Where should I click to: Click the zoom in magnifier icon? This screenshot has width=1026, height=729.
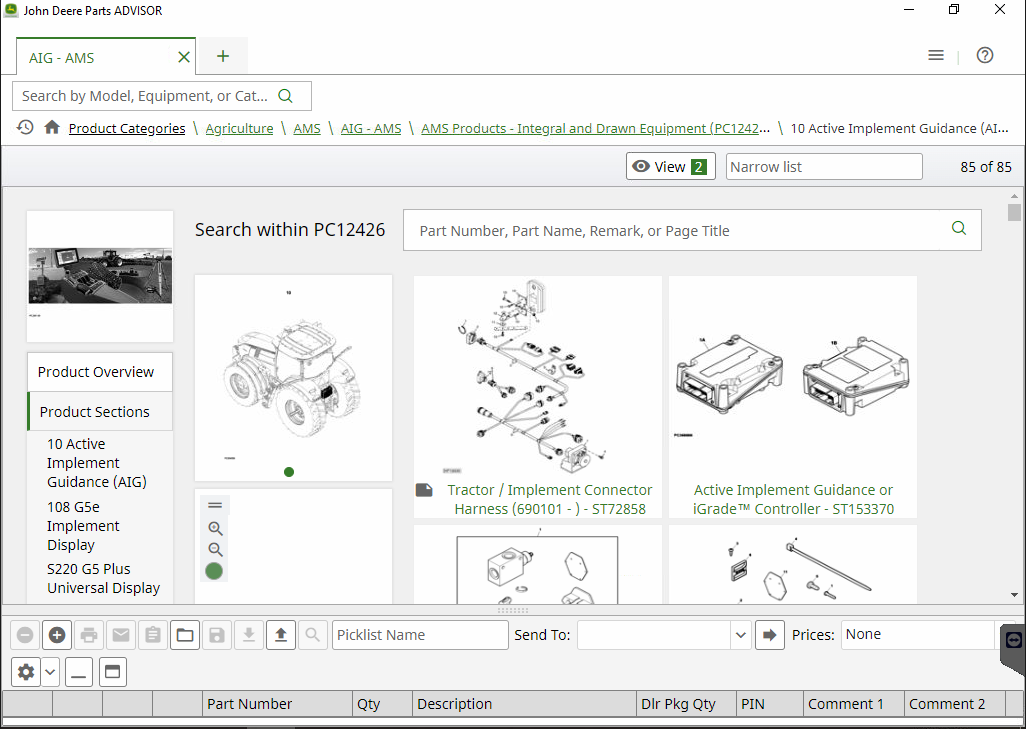[x=215, y=528]
